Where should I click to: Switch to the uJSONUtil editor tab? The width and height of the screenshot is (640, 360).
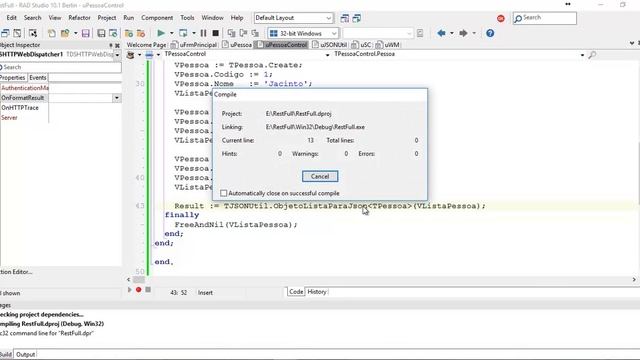click(x=330, y=45)
